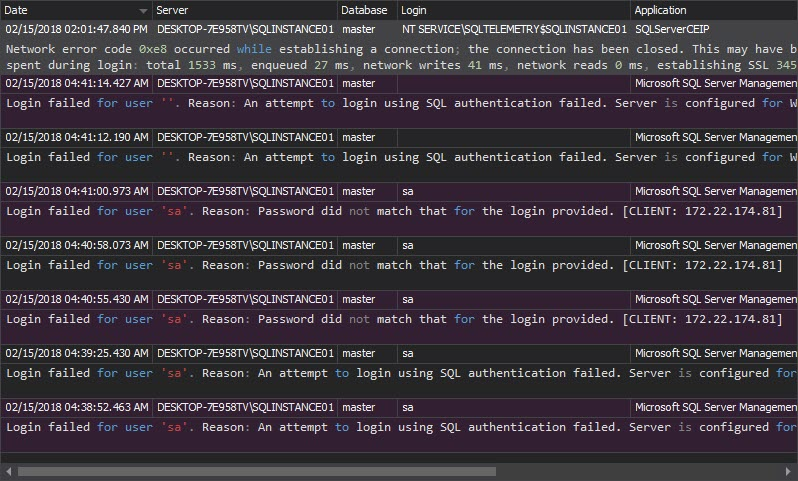This screenshot has width=798, height=481.
Task: Select date 02/15/2018 04:41:14.427 AM
Action: point(77,83)
